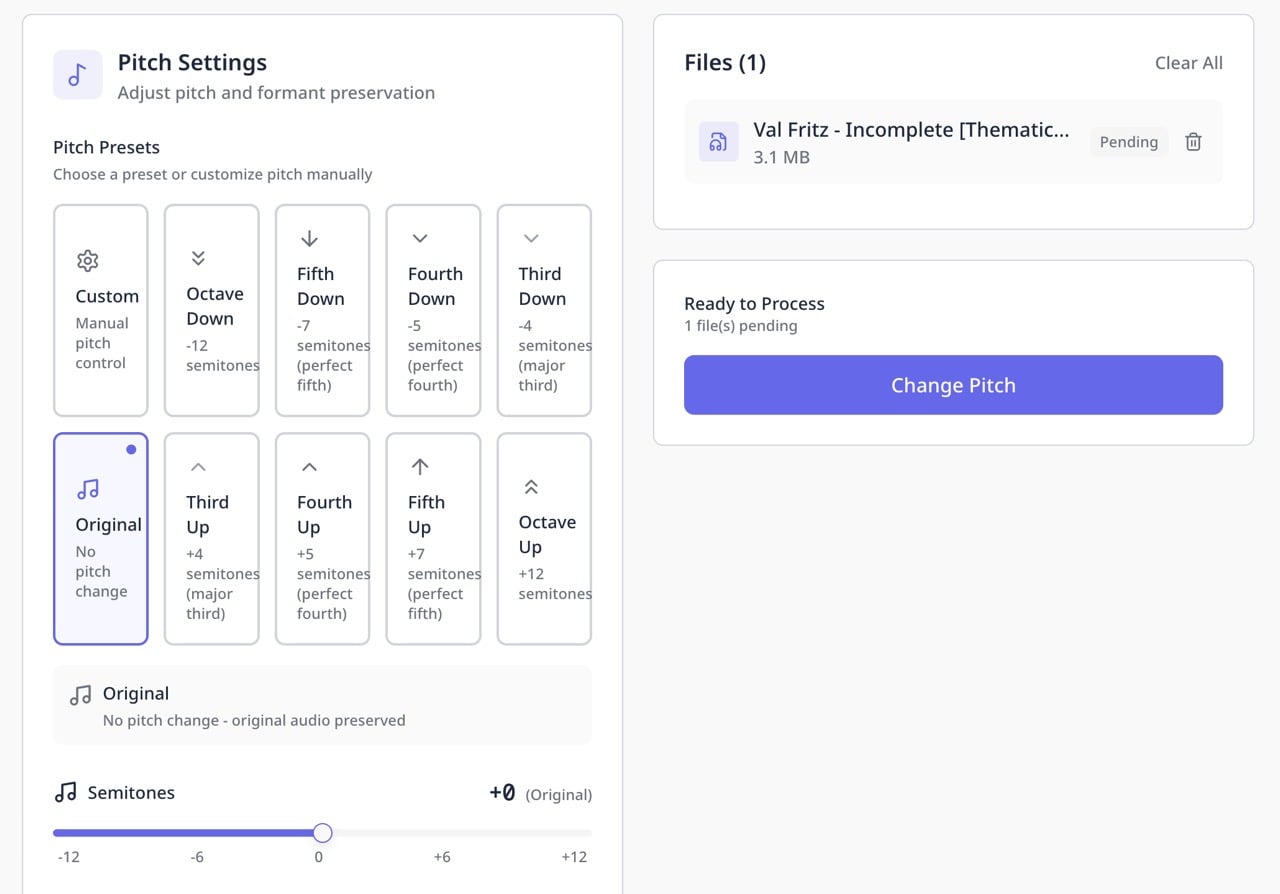Viewport: 1280px width, 894px height.
Task: Click the Fifth Down arrow icon
Action: click(309, 238)
